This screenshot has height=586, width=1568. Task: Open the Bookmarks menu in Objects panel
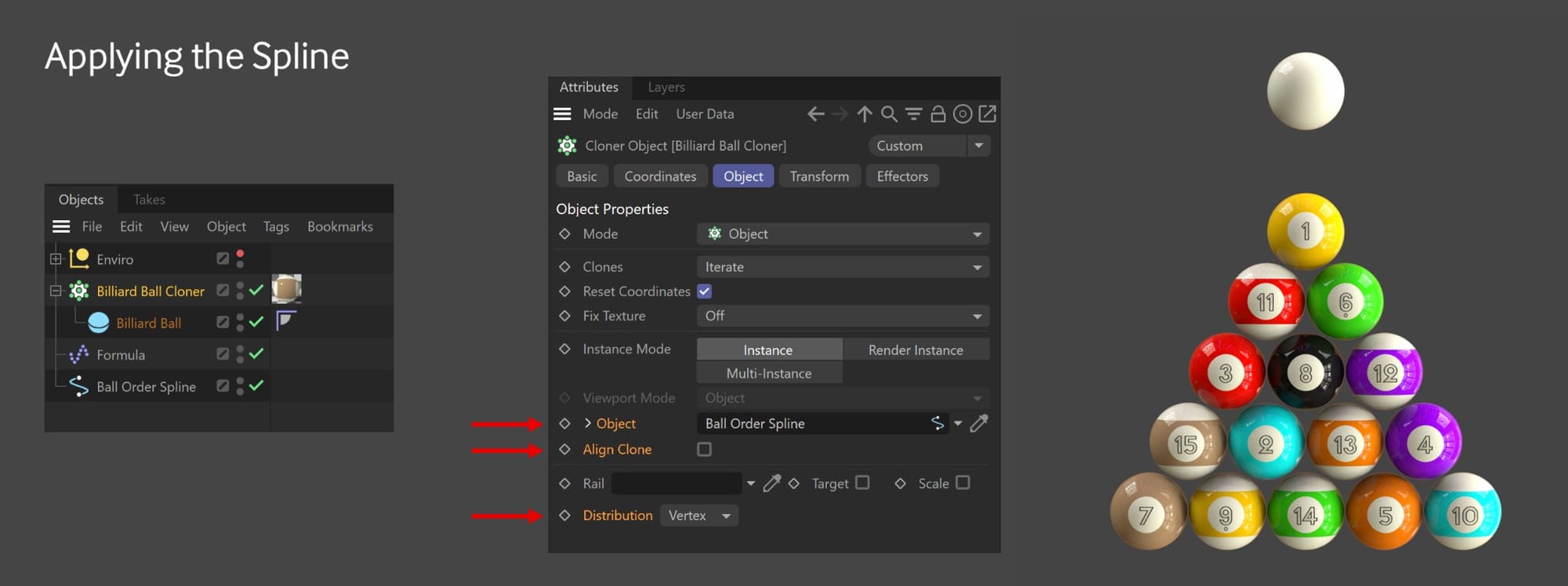pyautogui.click(x=340, y=226)
